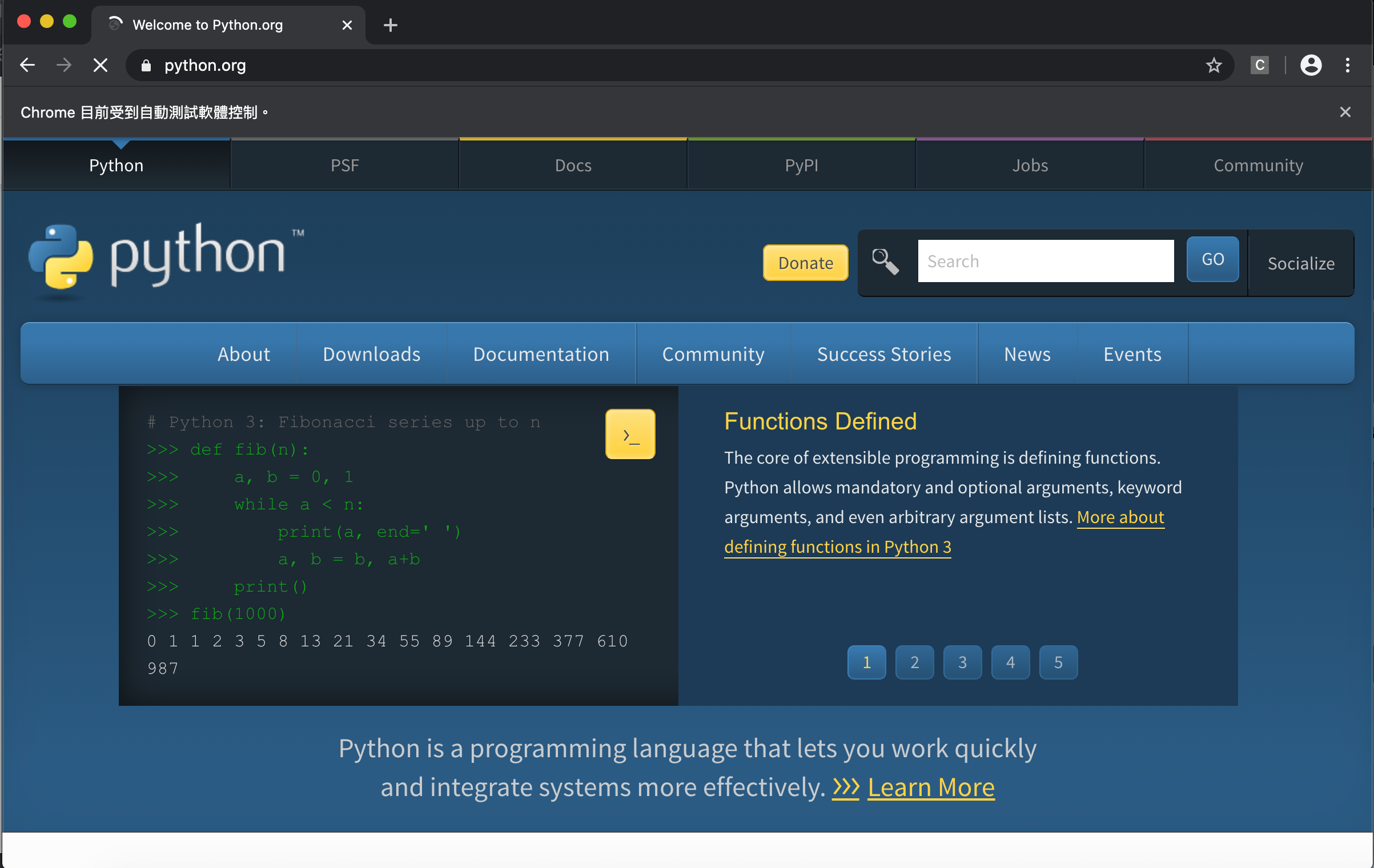
Task: Click the yellow Donate button
Action: coord(806,263)
